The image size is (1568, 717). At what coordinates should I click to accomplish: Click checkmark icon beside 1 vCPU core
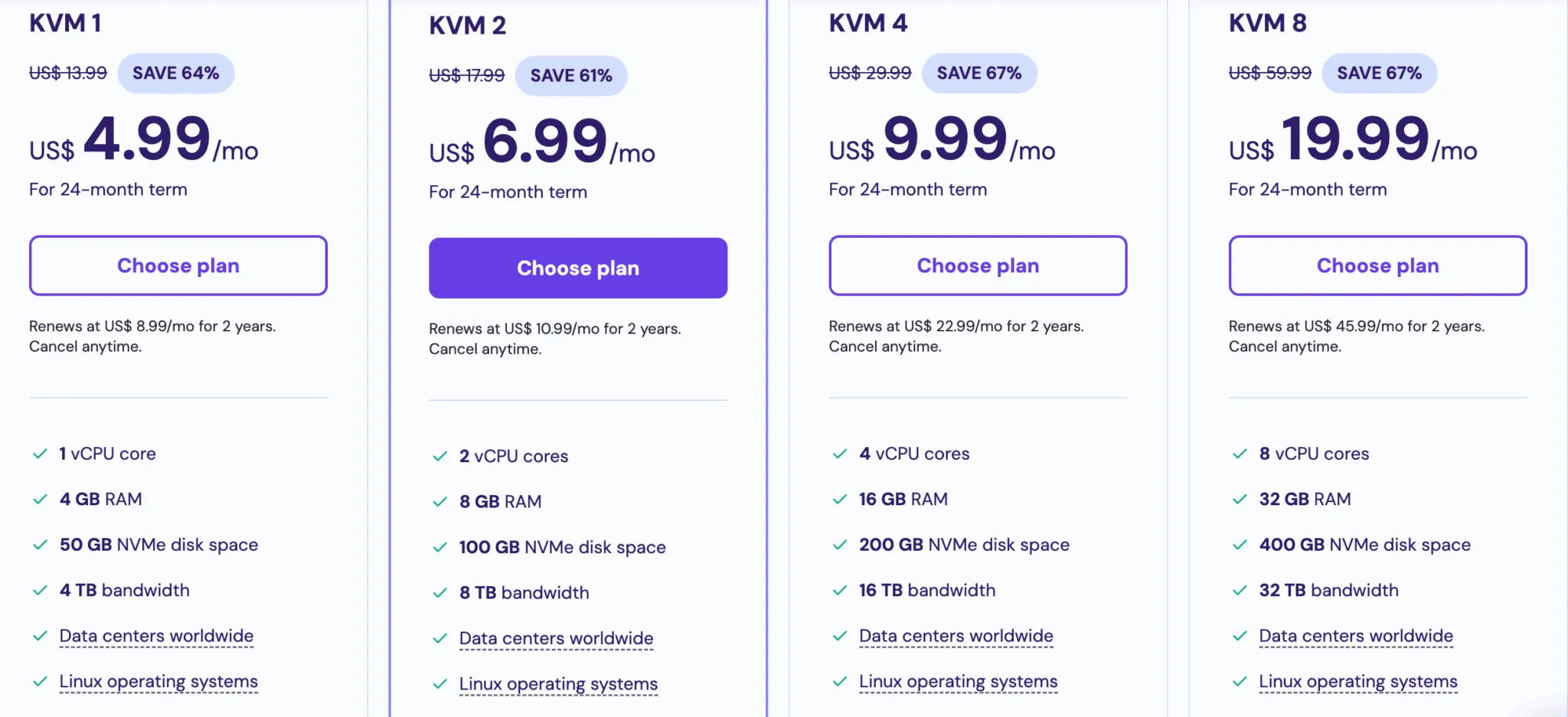coord(41,454)
